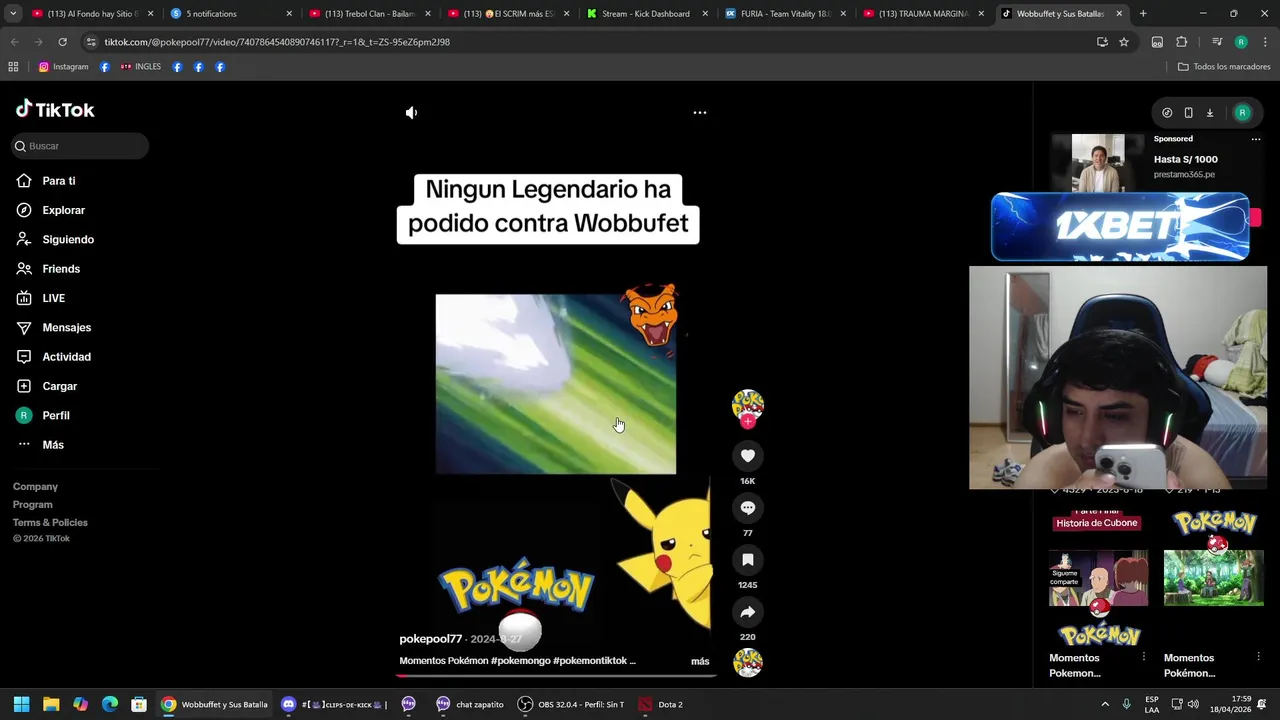The height and width of the screenshot is (720, 1280).
Task: Click the TikTok logo
Action: 55,110
